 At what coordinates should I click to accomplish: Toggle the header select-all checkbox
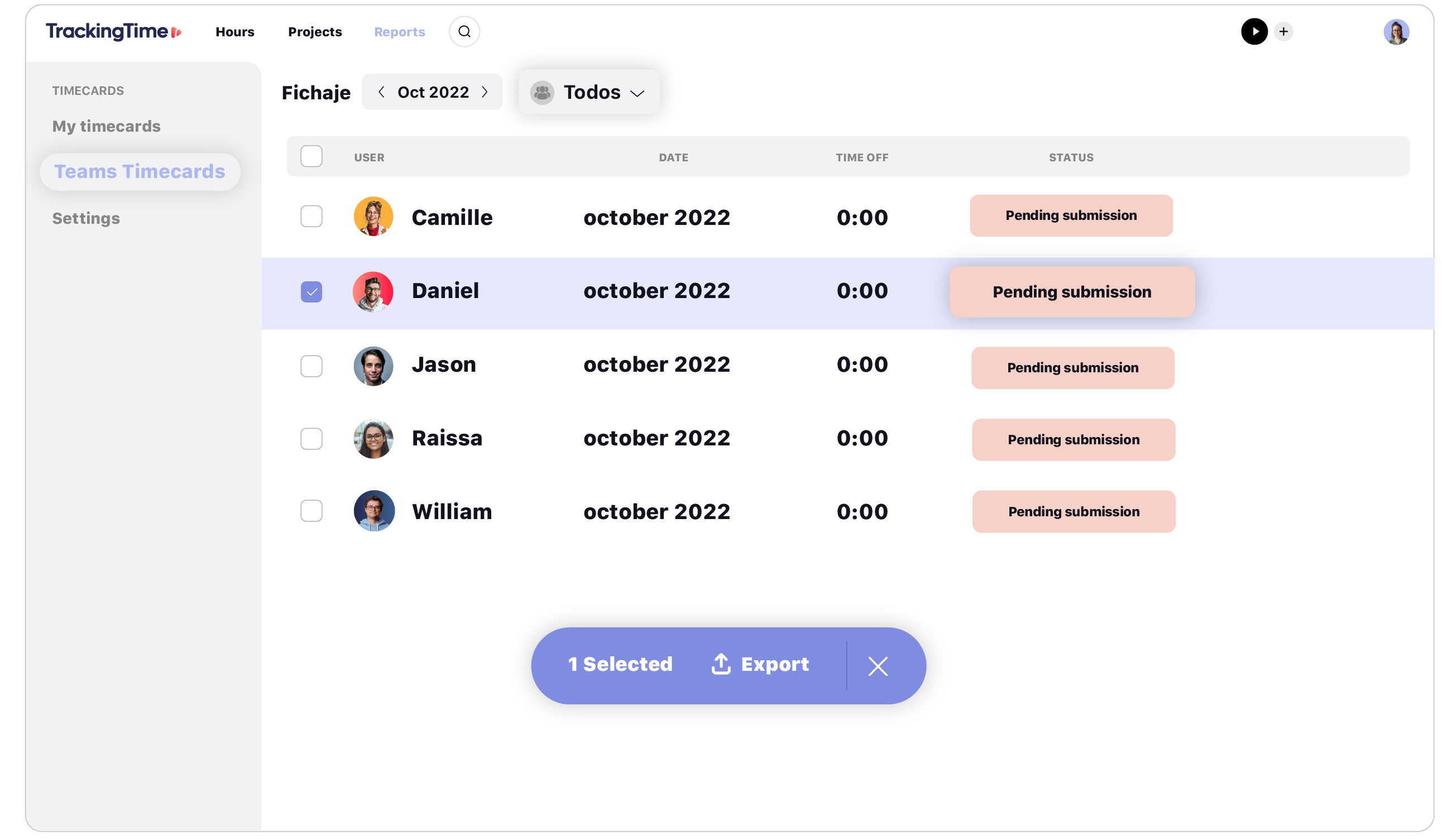click(x=310, y=157)
